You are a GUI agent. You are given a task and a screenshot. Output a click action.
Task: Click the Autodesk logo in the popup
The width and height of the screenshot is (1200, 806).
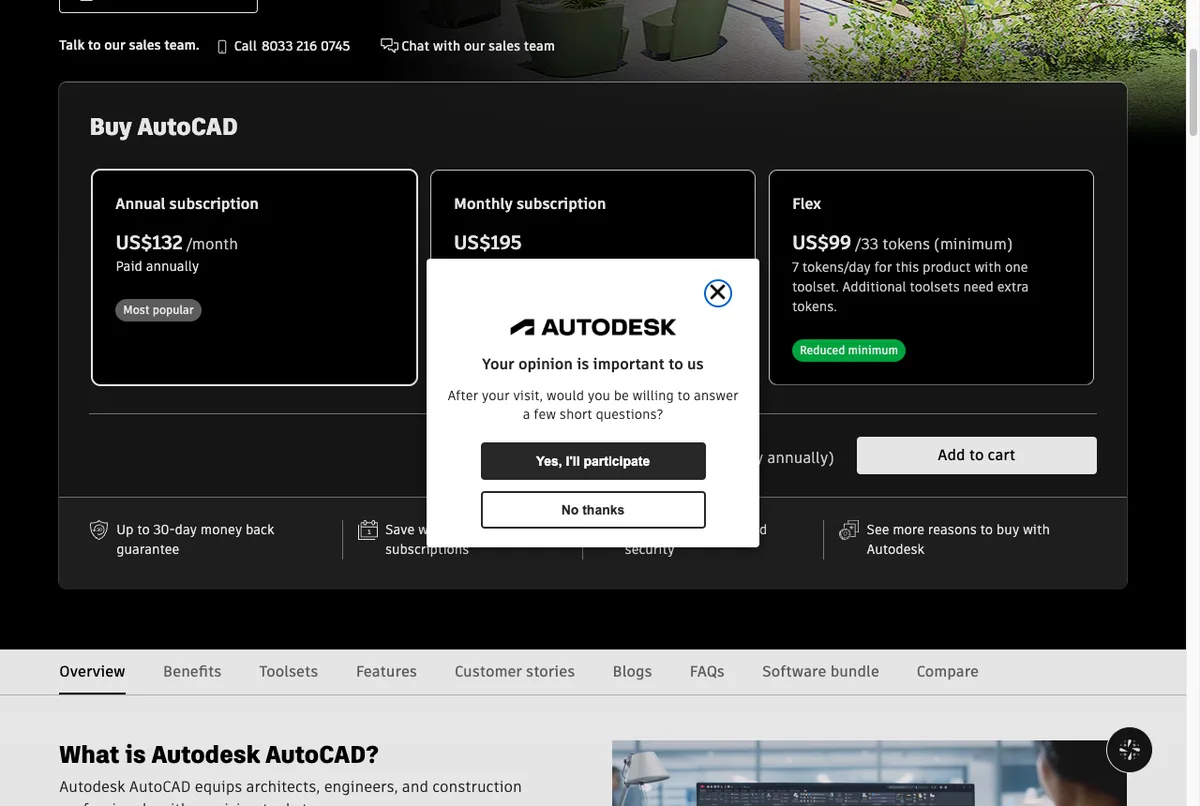[x=593, y=327]
